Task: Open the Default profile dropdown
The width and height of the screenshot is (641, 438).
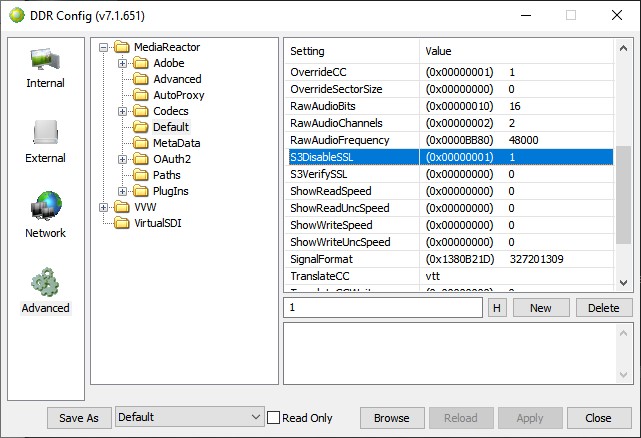Action: coord(190,417)
